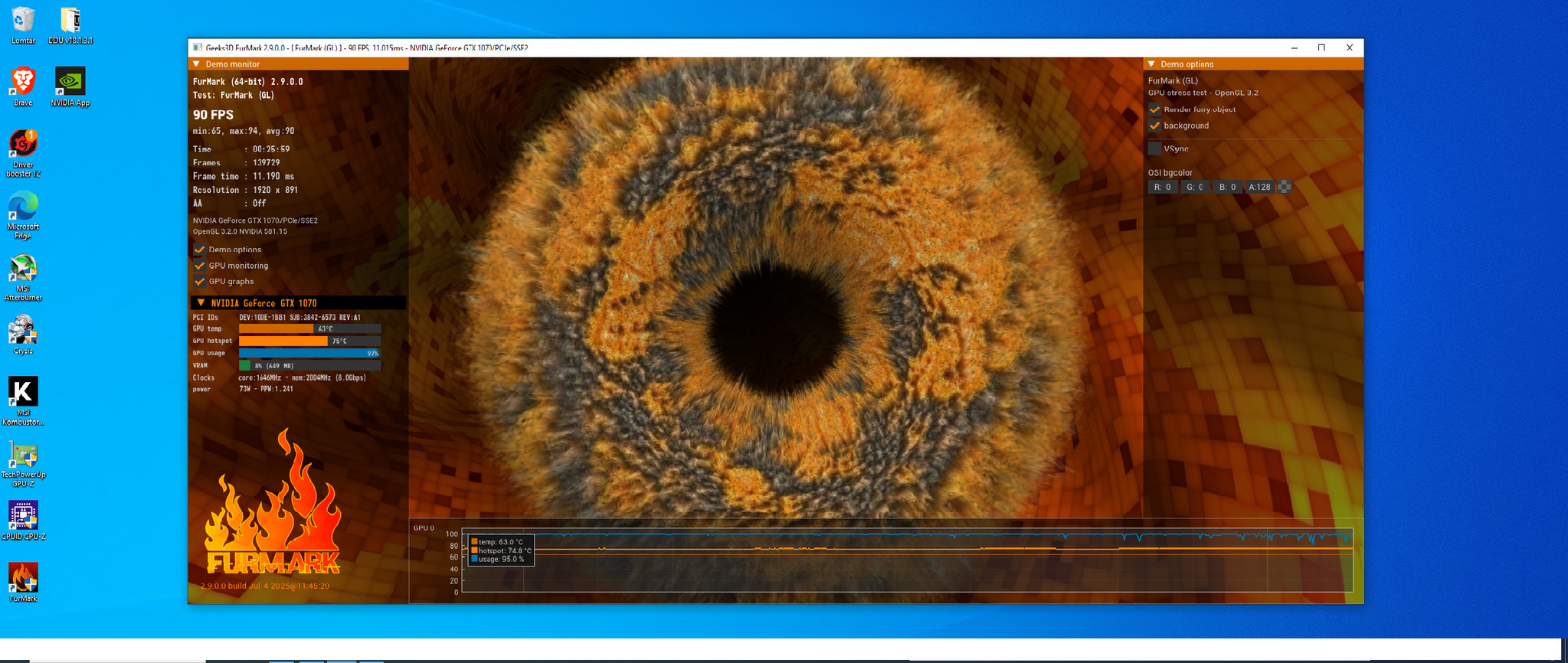Click the 90 FPS readout
The width and height of the screenshot is (1568, 663).
coord(213,115)
